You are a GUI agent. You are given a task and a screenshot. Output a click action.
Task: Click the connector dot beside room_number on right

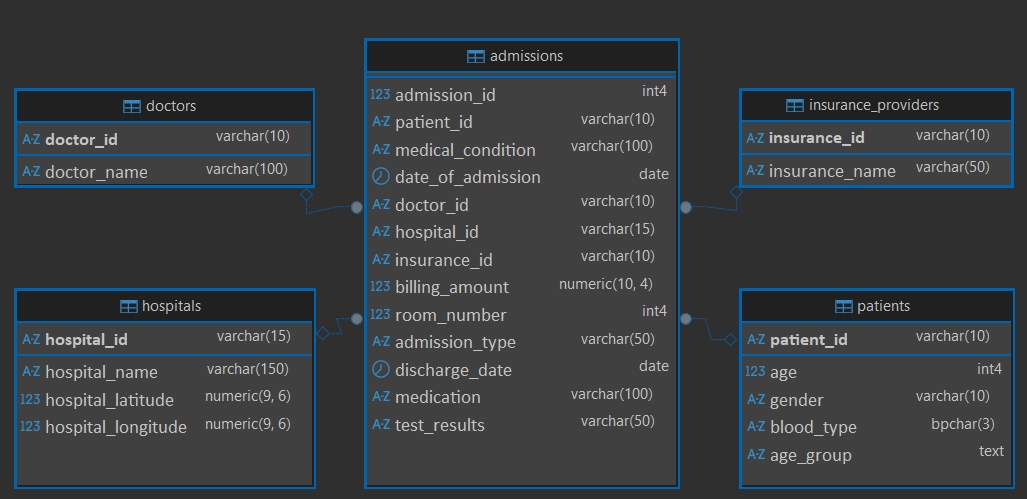click(686, 319)
